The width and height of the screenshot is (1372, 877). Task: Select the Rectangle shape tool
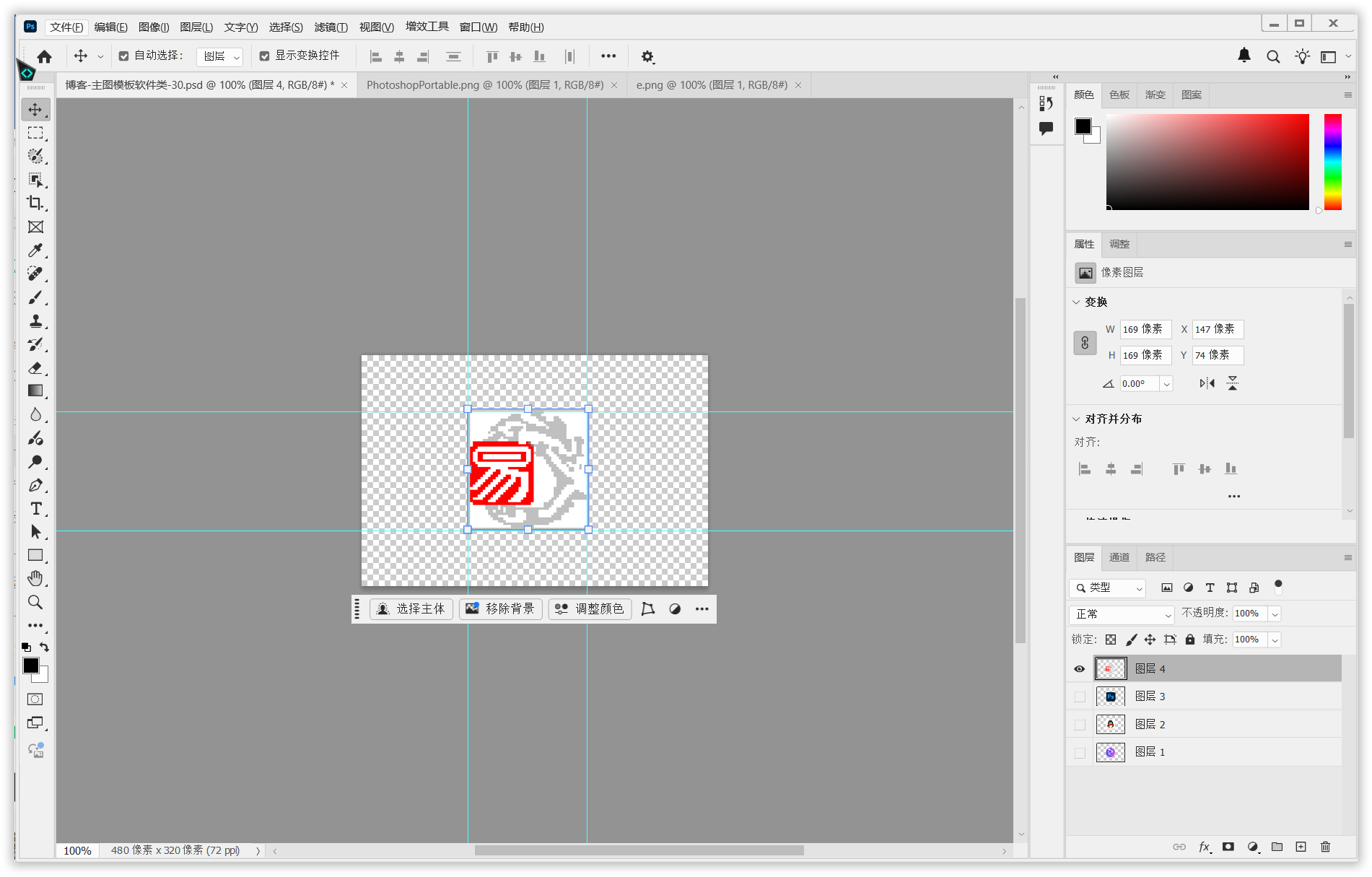point(35,556)
